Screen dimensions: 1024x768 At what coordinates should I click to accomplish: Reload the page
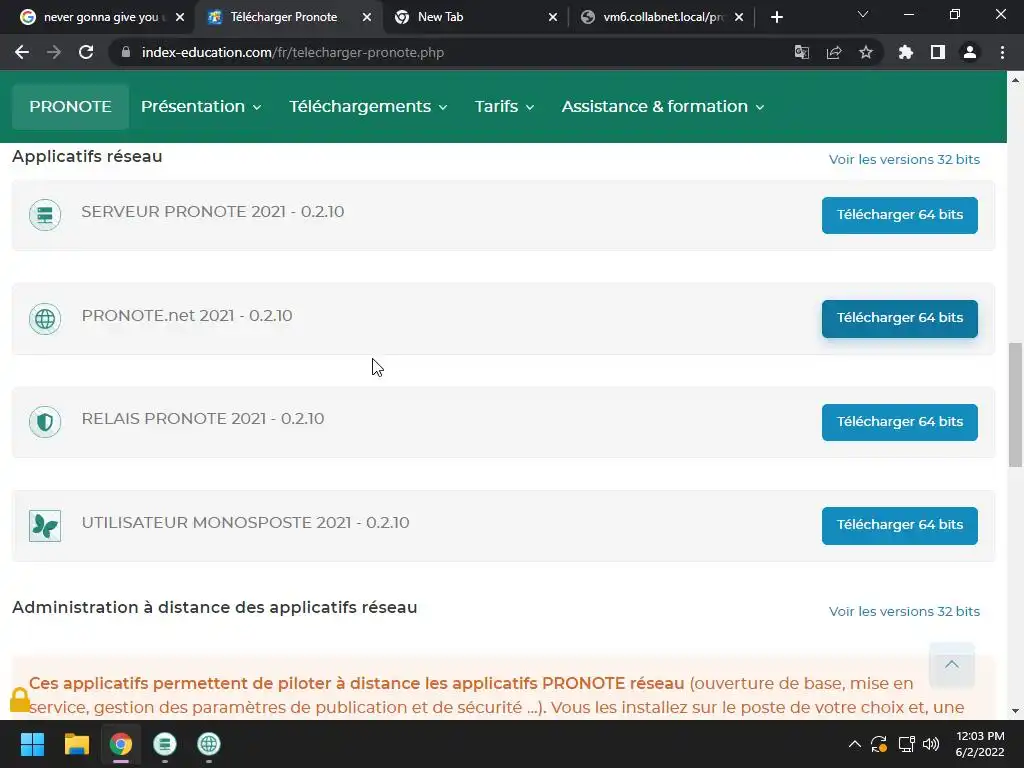point(86,52)
